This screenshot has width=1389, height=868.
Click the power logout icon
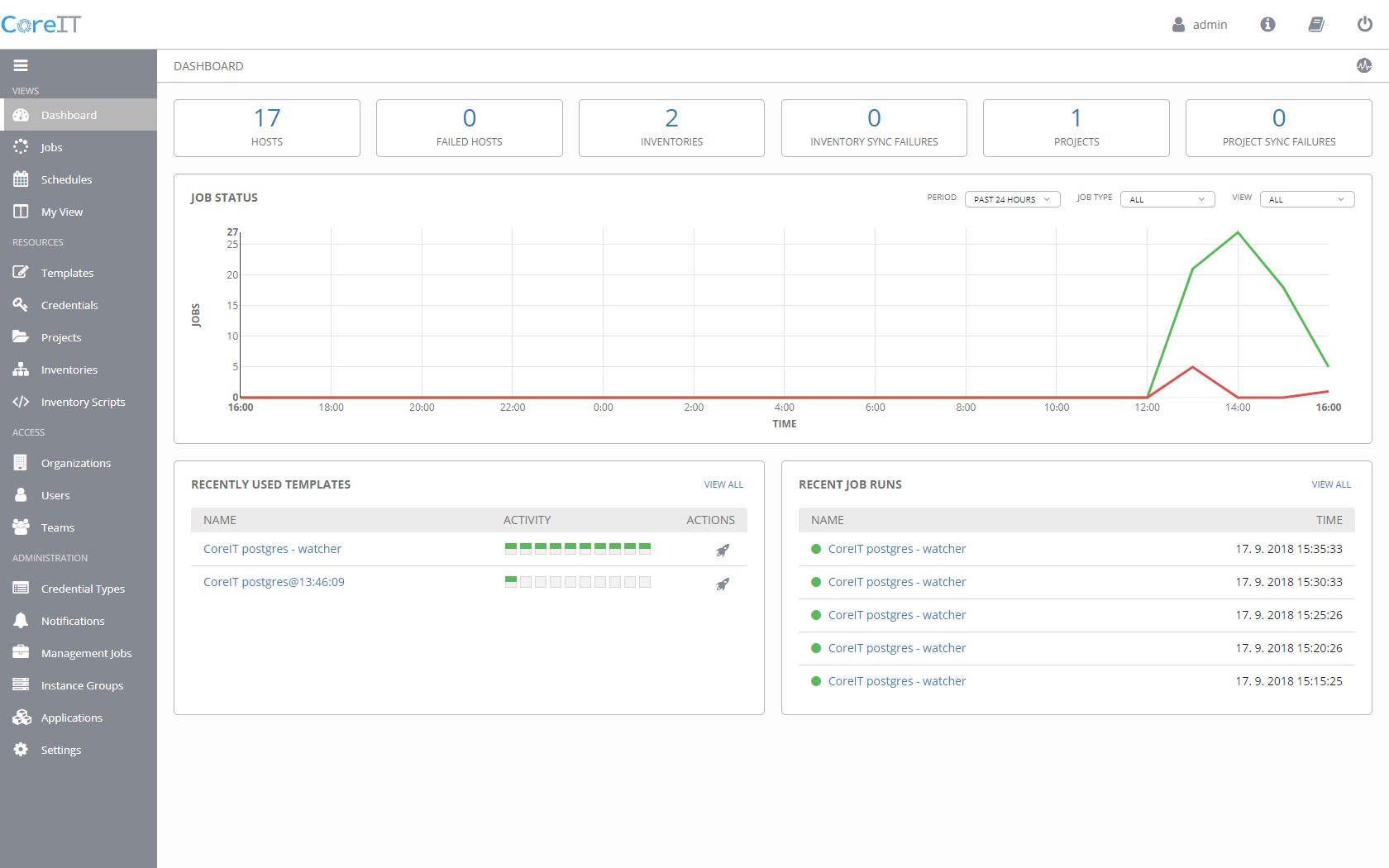click(1365, 25)
